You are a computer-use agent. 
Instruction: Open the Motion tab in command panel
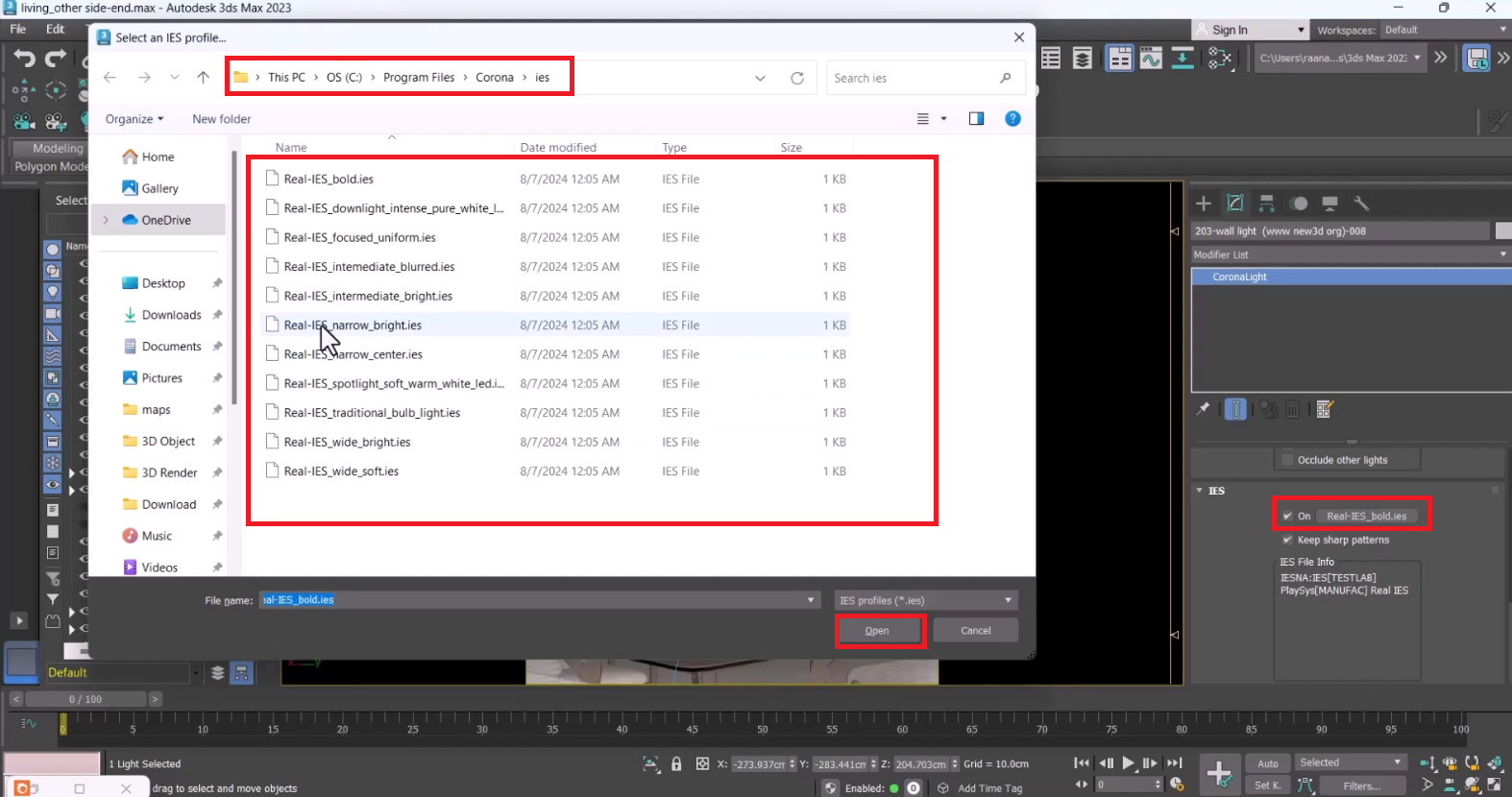pyautogui.click(x=1299, y=204)
